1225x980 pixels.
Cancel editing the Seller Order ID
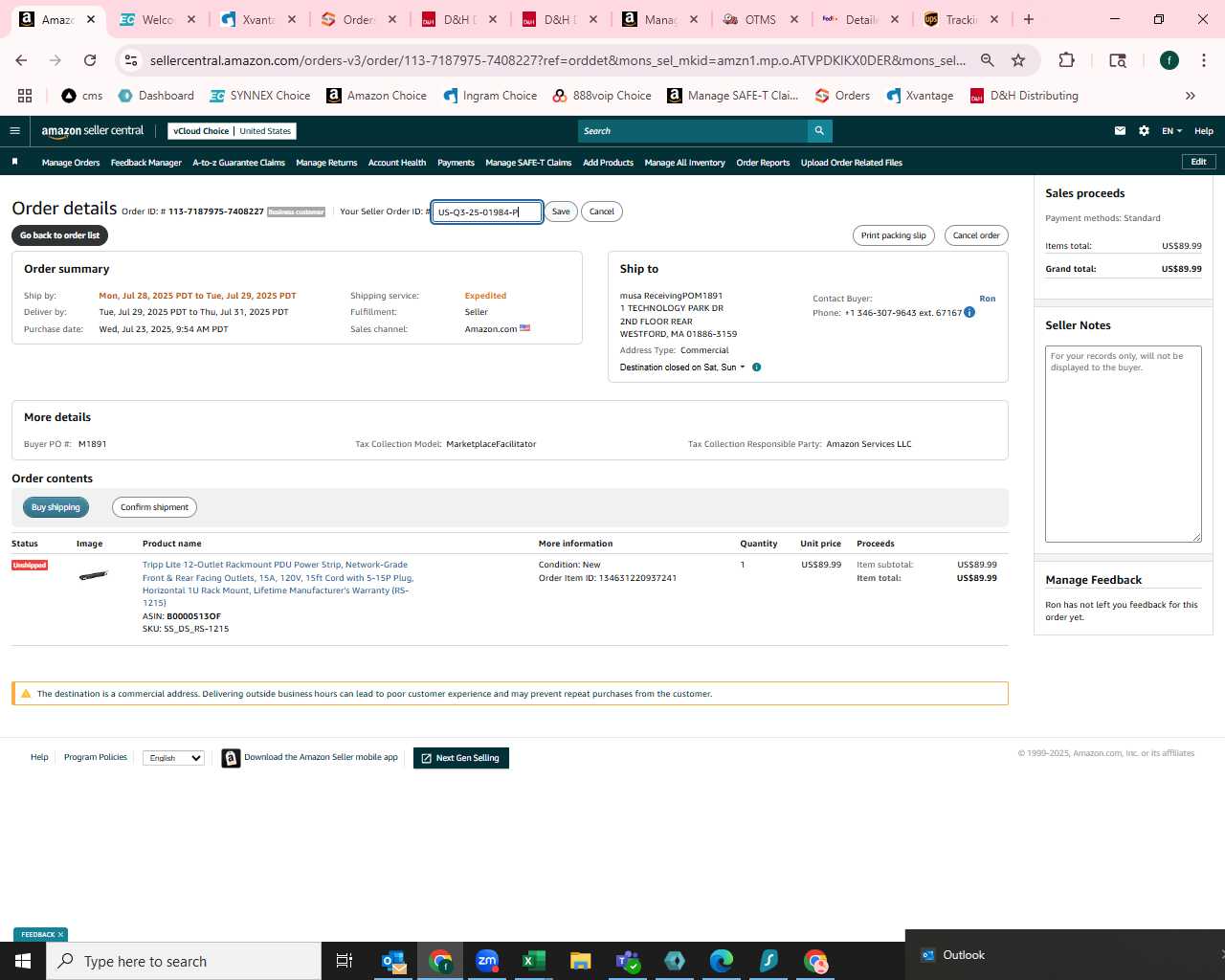(602, 212)
